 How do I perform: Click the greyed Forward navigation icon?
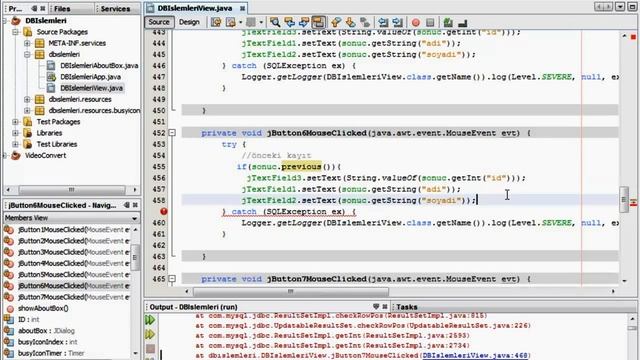tap(251, 22)
